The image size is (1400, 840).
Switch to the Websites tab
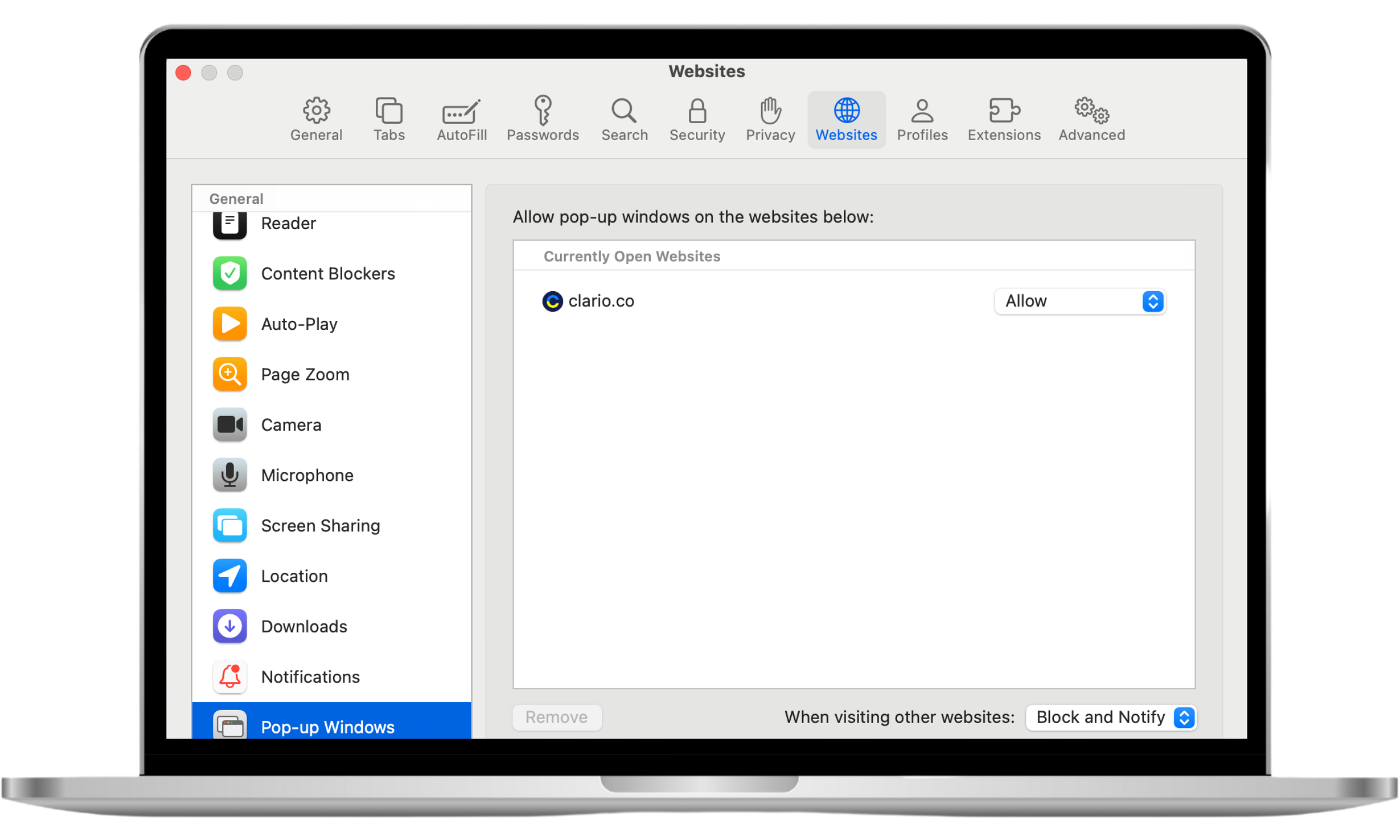[846, 119]
